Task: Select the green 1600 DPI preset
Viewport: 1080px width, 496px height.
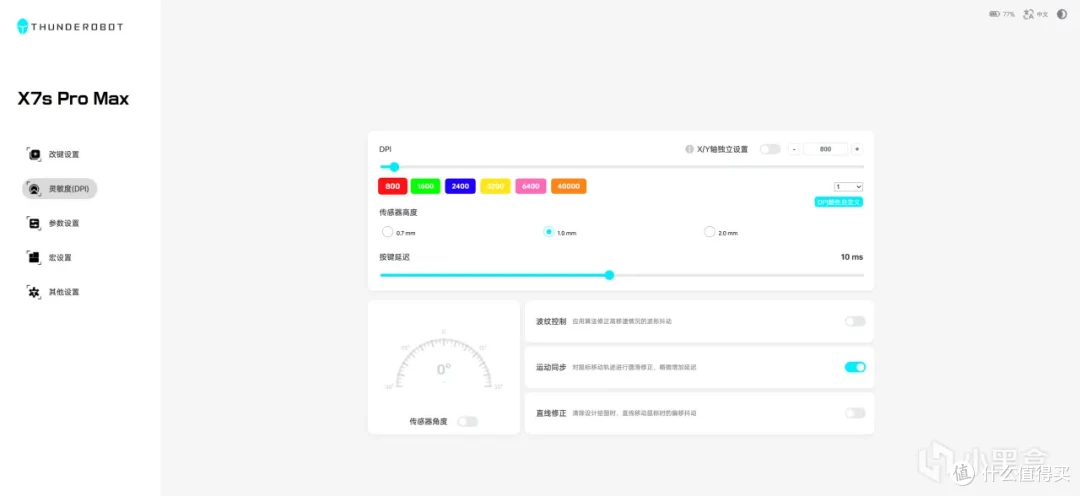Action: 425,186
